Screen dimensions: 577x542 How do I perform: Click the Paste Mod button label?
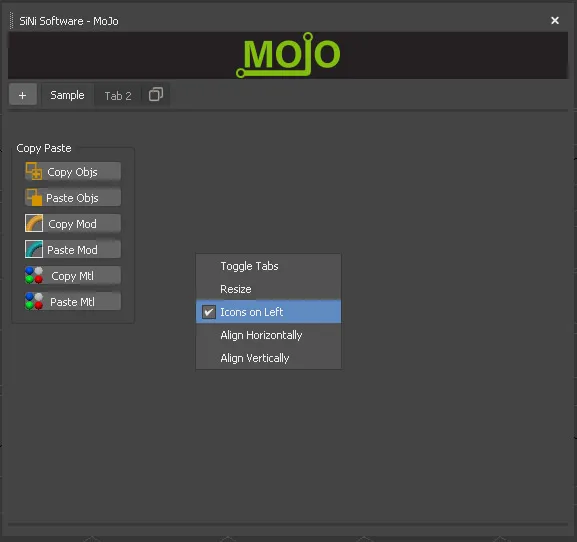coord(72,250)
